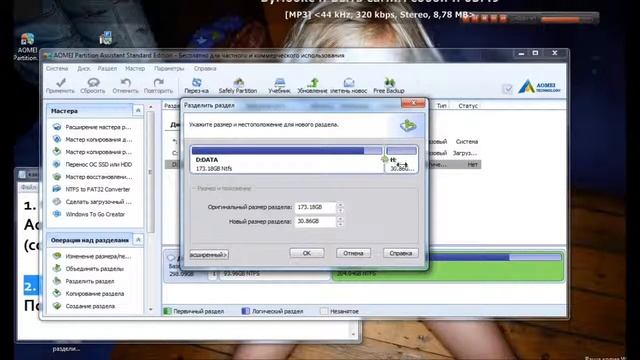Click the Status (Статус) column header
This screenshot has height=360, width=640.
coord(468,106)
